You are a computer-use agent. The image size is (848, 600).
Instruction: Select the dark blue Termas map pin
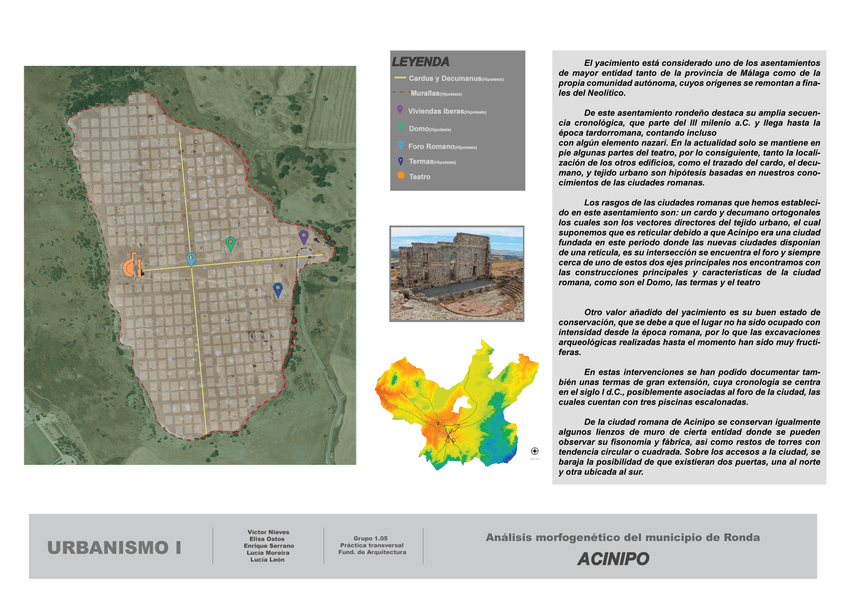coord(278,289)
